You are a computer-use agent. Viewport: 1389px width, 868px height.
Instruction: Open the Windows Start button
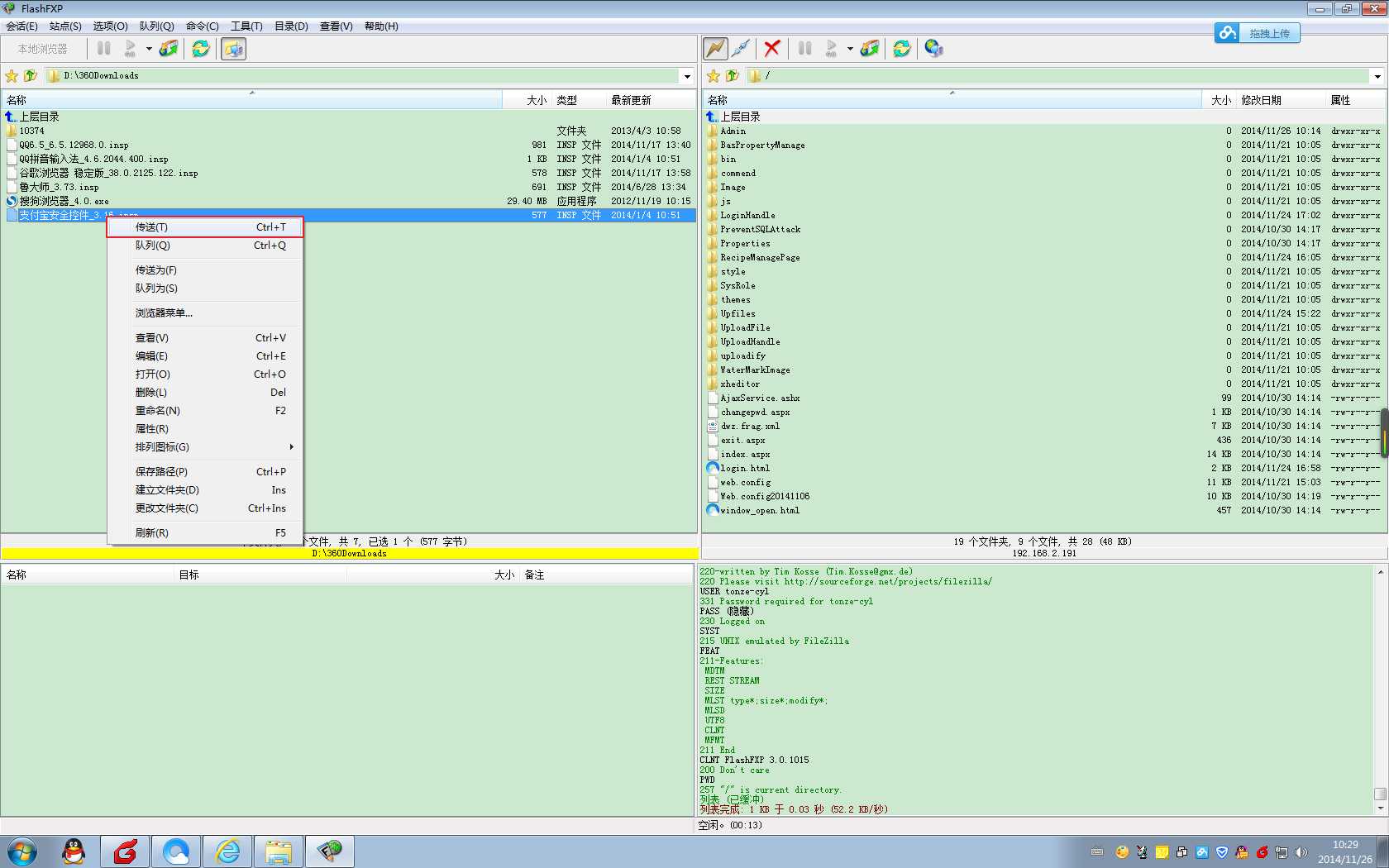pyautogui.click(x=22, y=851)
